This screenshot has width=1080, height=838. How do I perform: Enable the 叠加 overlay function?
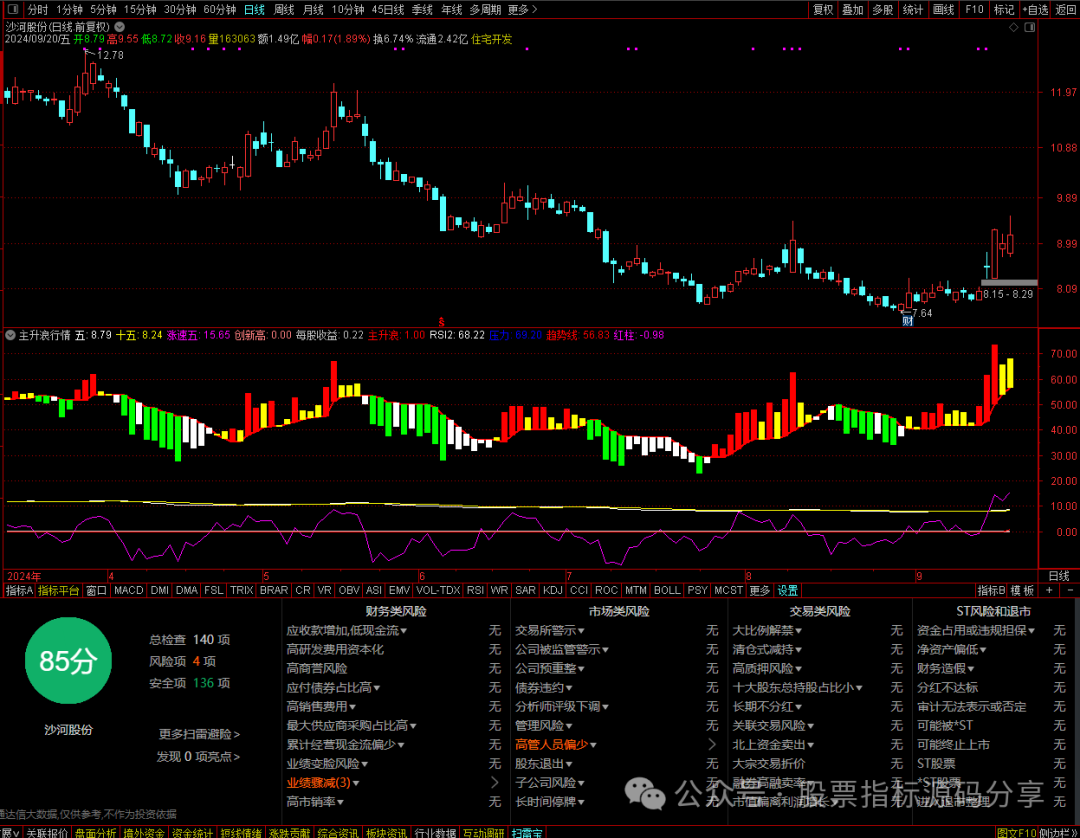852,9
